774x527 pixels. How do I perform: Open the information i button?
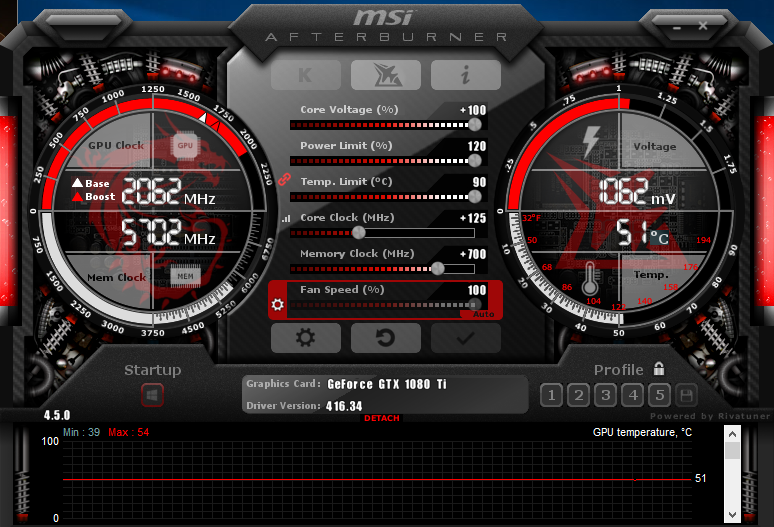(x=465, y=75)
